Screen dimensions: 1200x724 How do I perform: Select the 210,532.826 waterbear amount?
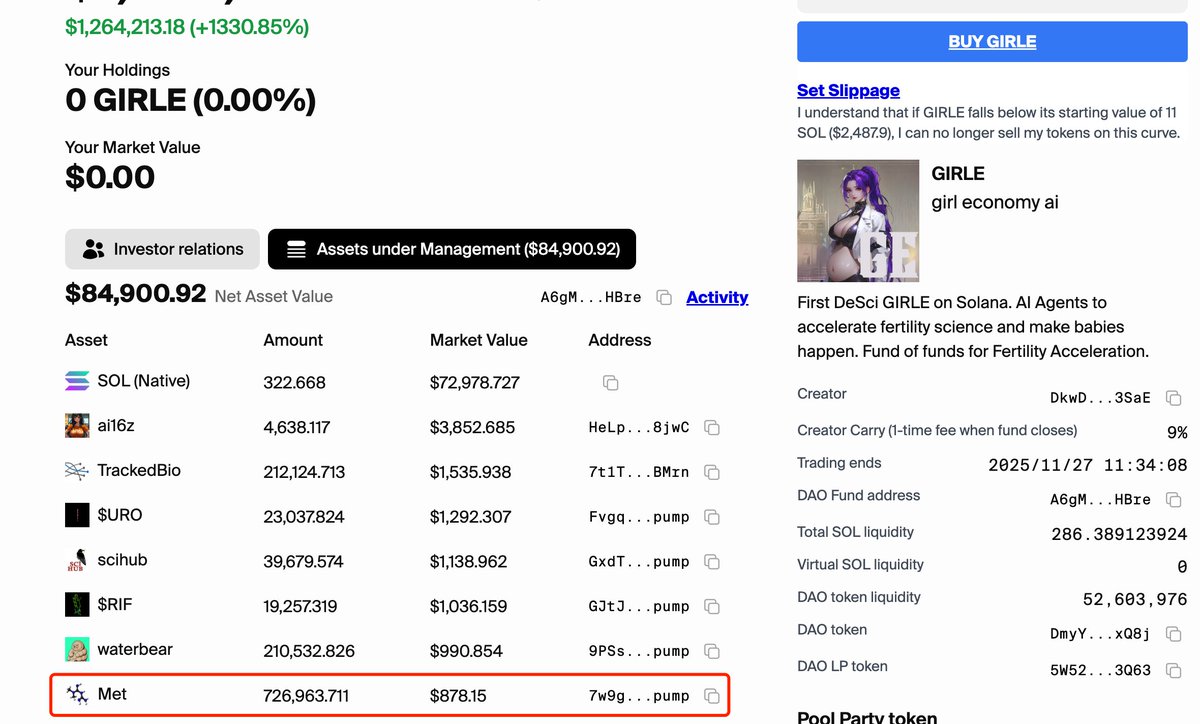(x=309, y=651)
